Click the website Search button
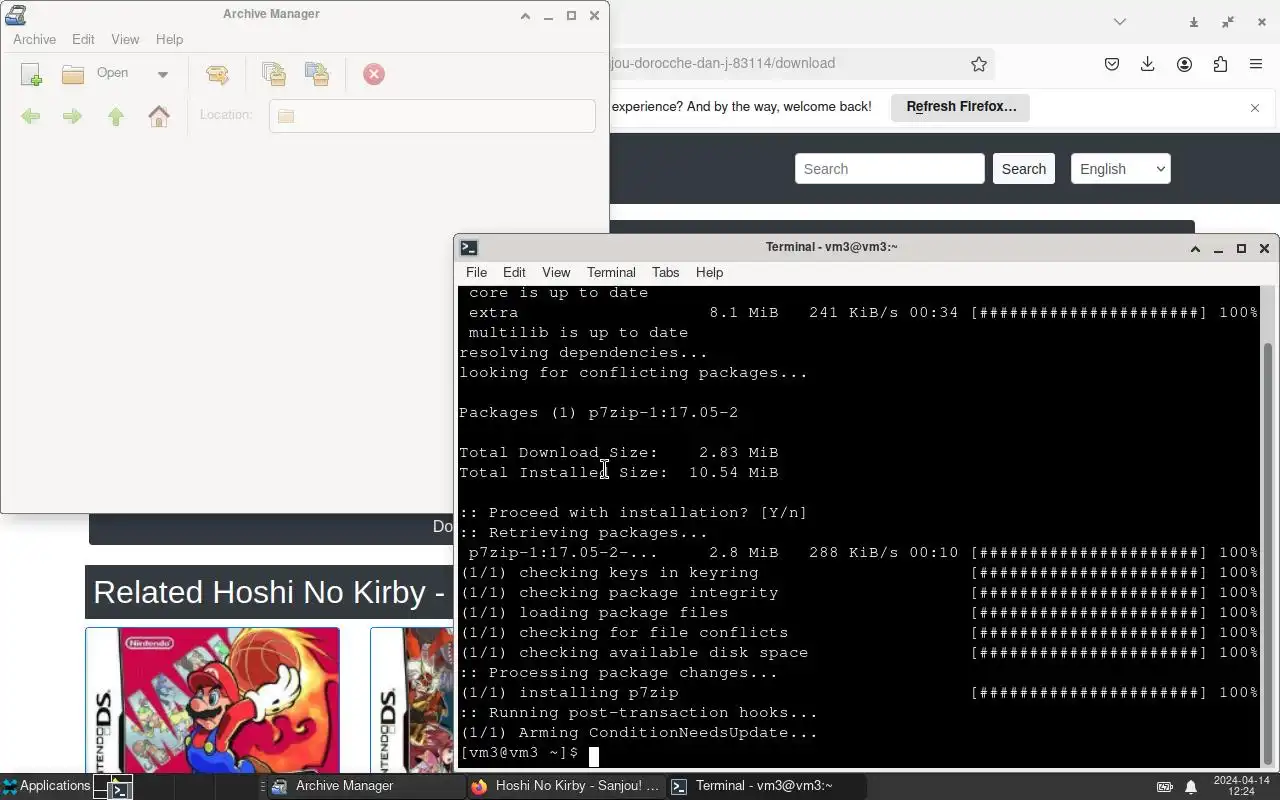1280x800 pixels. coord(1024,169)
